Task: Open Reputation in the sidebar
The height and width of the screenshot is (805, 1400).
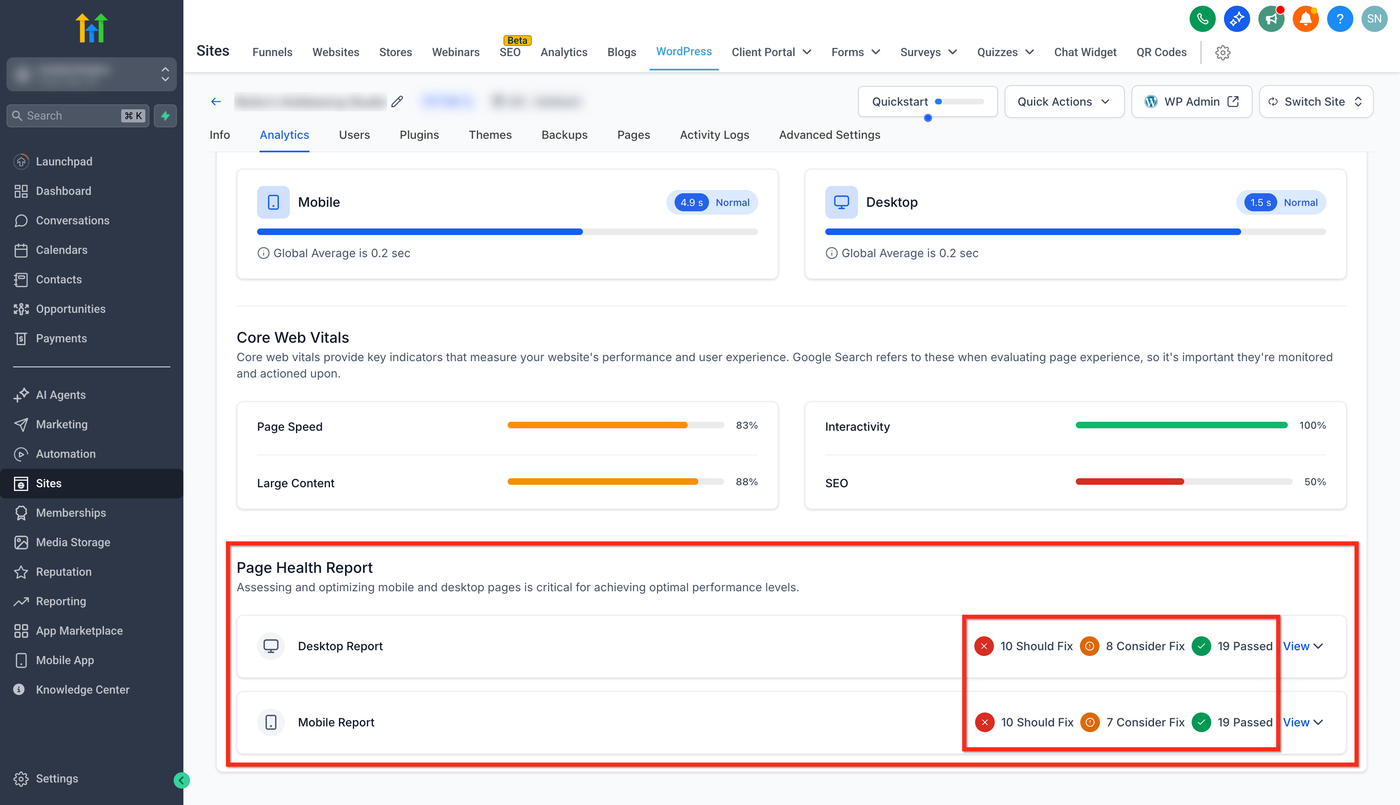Action: [x=64, y=572]
